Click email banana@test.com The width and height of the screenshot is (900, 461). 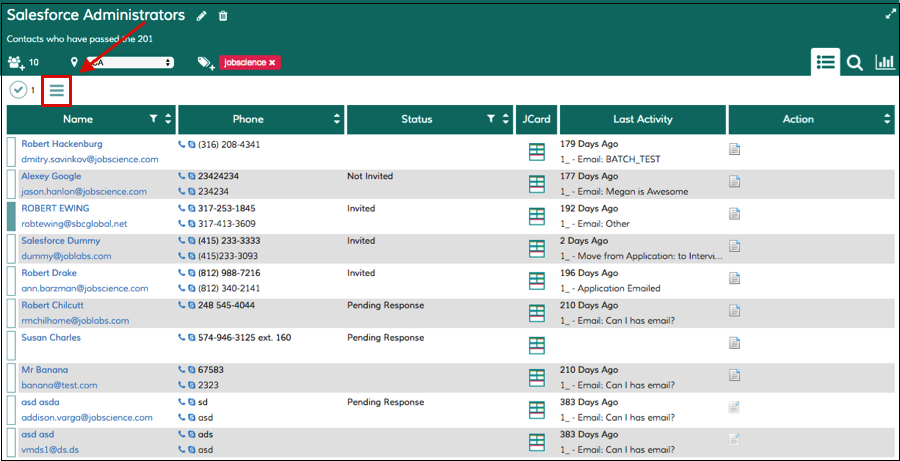tap(59, 385)
